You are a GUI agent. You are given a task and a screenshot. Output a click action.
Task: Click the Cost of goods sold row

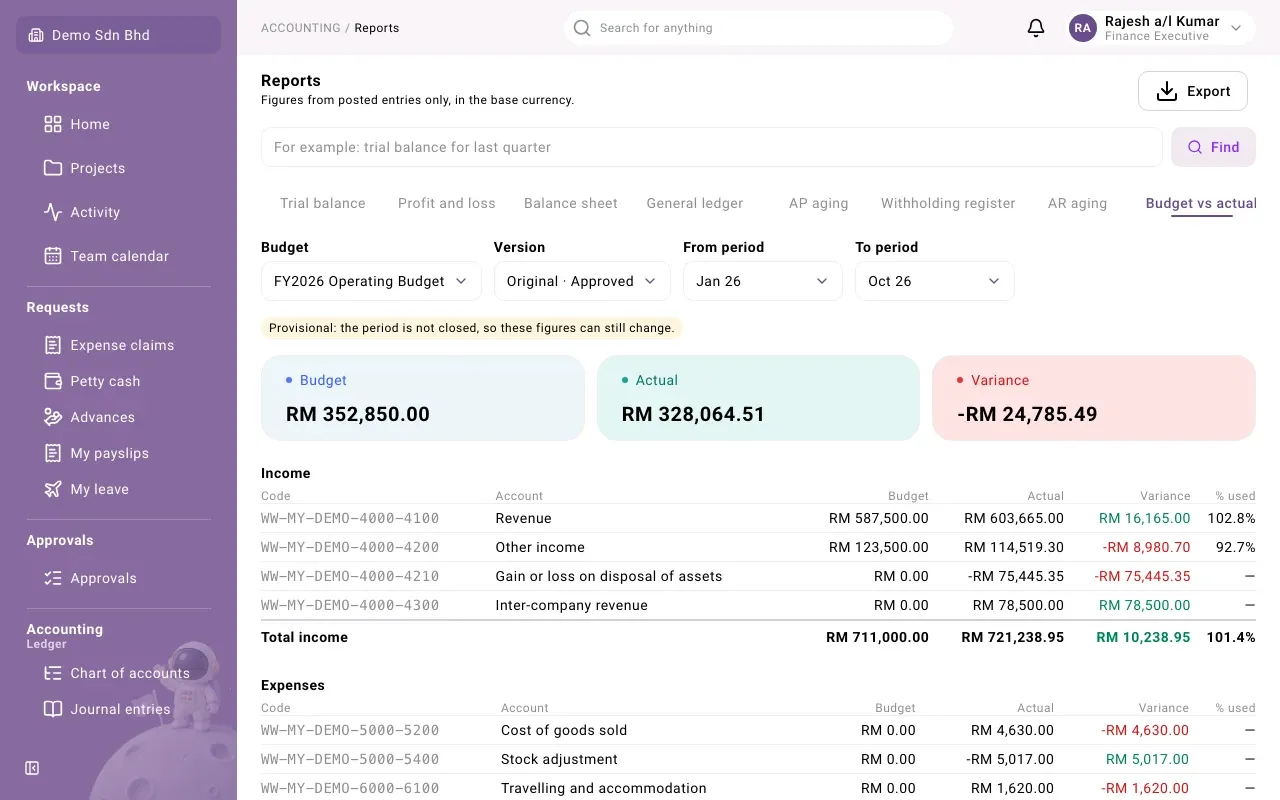click(x=758, y=730)
